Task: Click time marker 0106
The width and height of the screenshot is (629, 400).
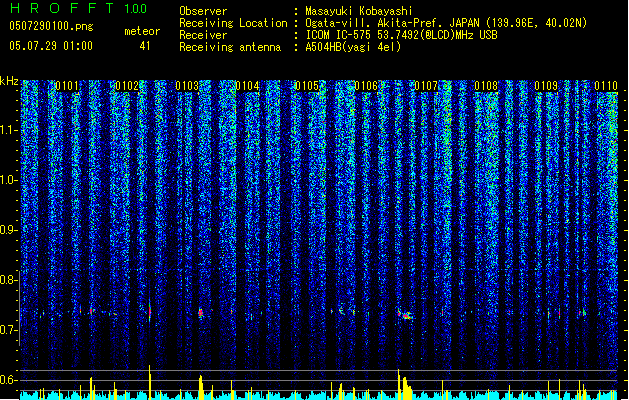Action: pos(366,86)
